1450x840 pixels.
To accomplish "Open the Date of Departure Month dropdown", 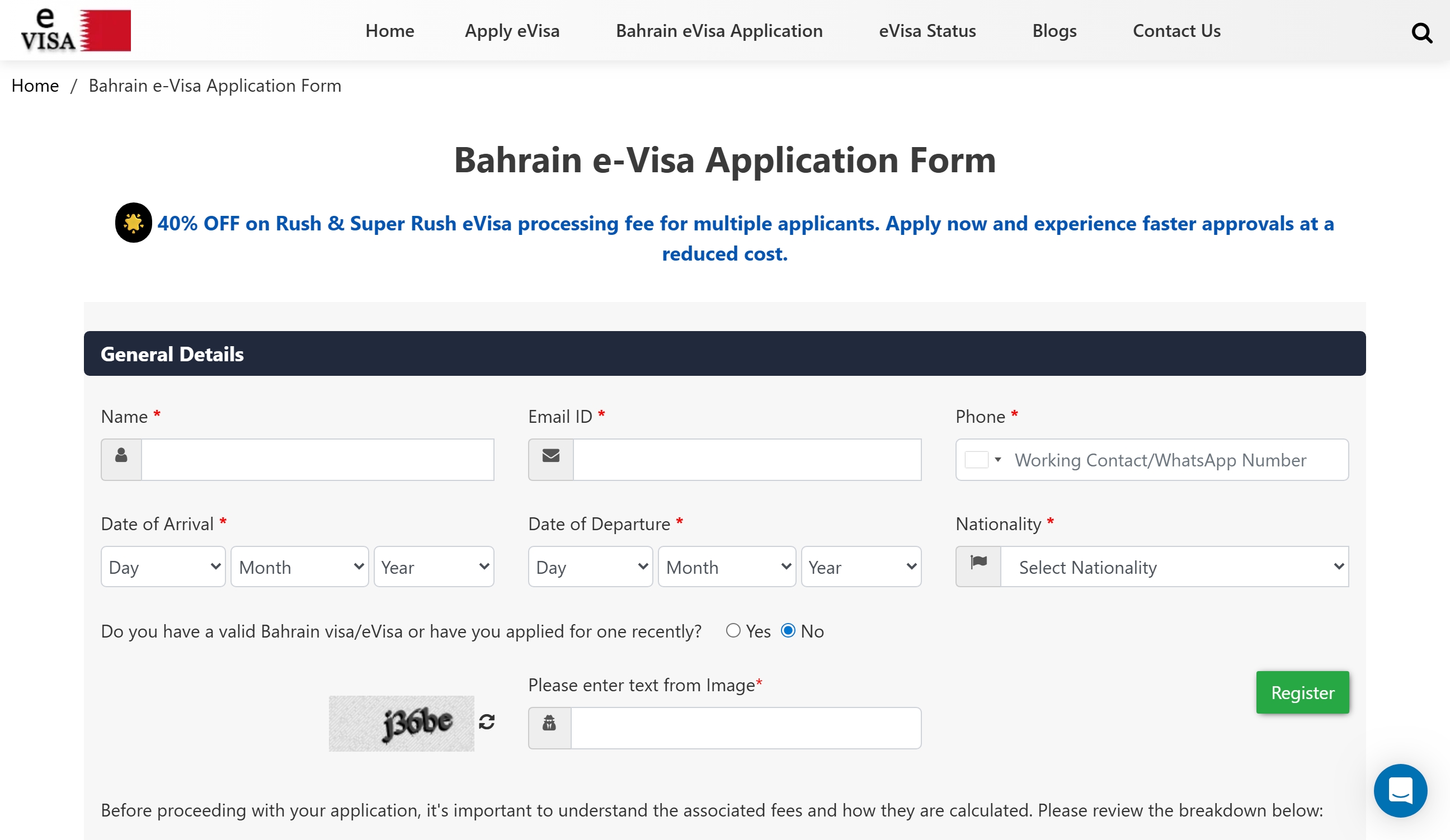I will (727, 566).
